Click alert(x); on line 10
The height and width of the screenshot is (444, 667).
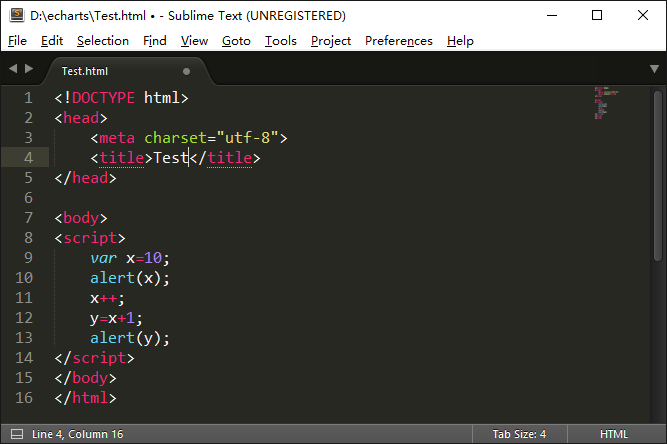(x=130, y=278)
